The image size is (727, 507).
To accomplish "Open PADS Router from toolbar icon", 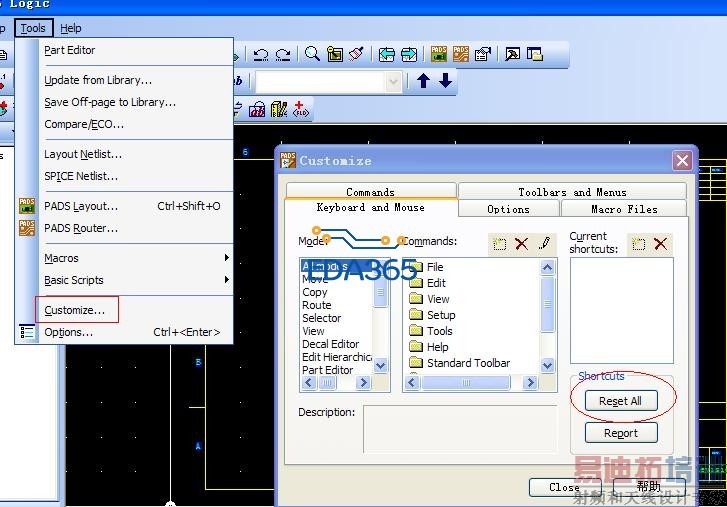I will coord(460,54).
